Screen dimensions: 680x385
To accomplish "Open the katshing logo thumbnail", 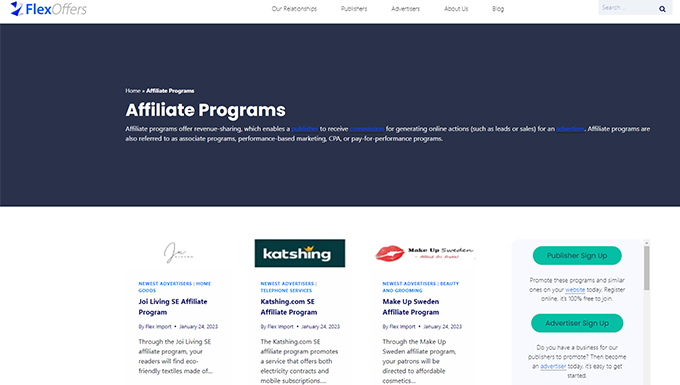I will click(300, 253).
